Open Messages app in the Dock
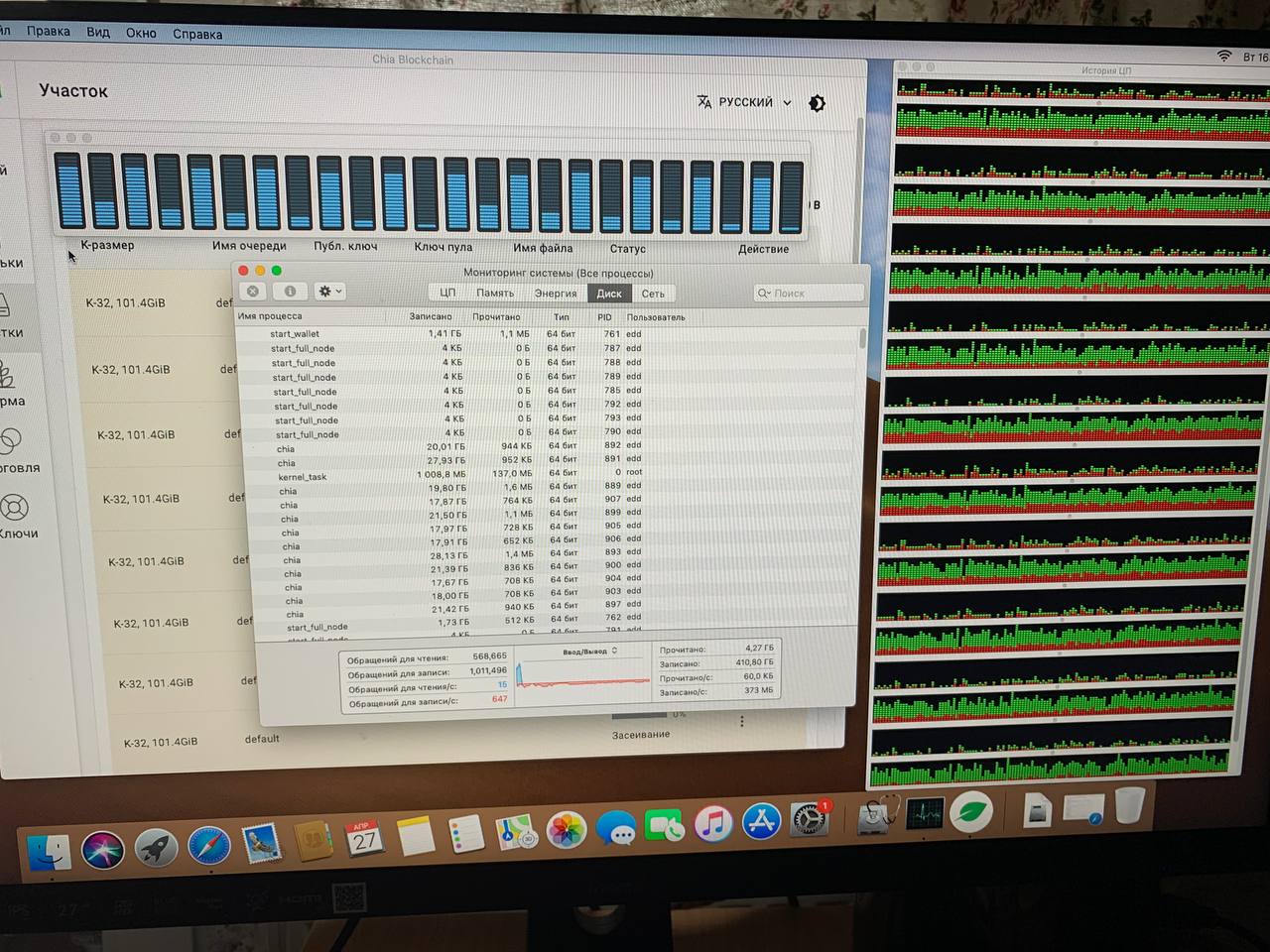1270x952 pixels. coord(616,827)
